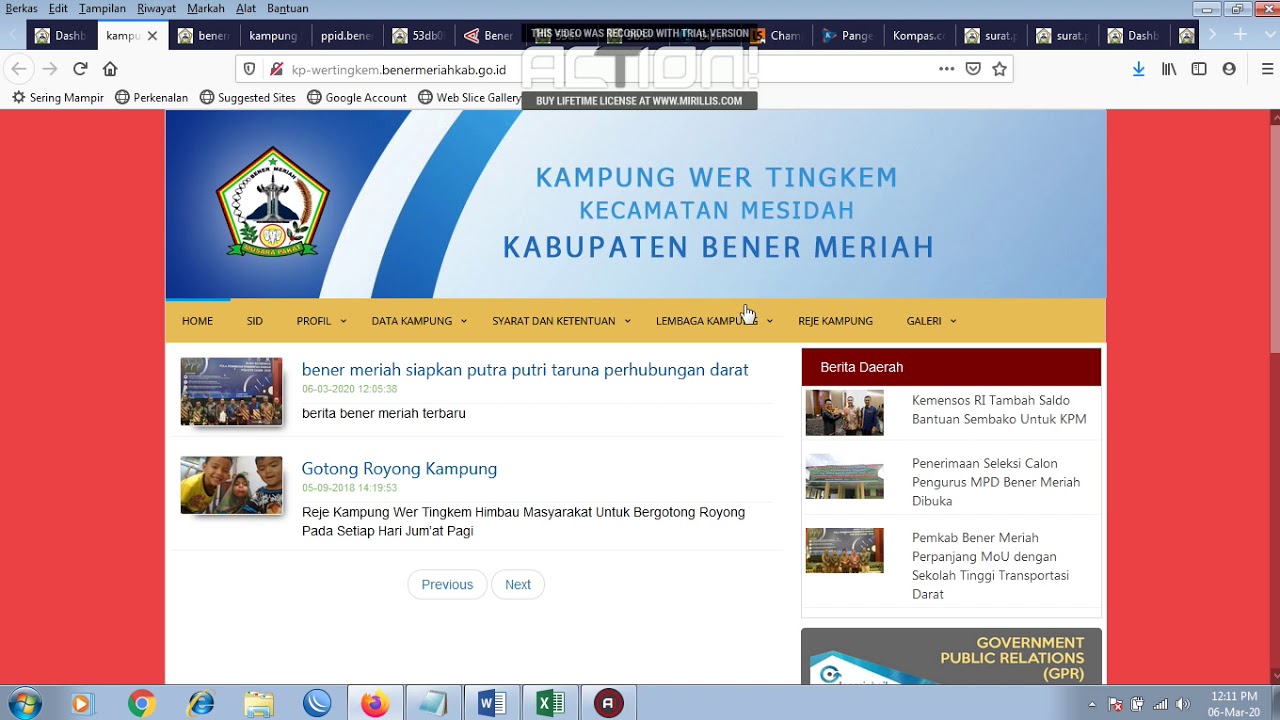Switch to the Kompas.c tab

coord(918,36)
